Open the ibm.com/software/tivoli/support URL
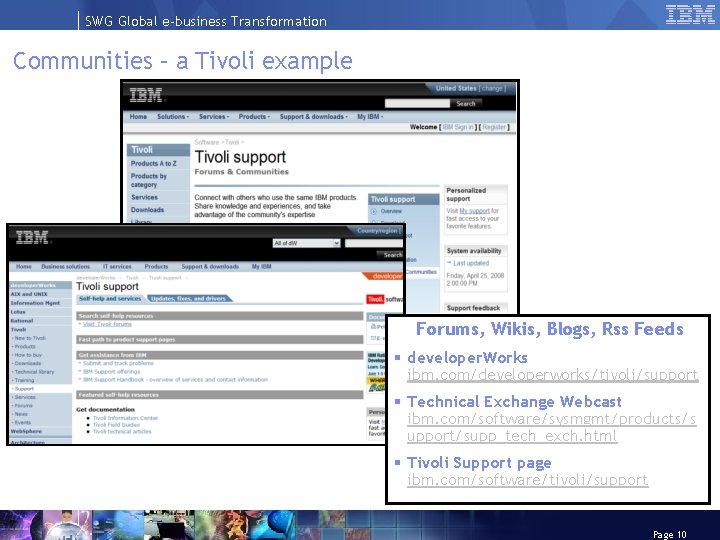 (528, 480)
